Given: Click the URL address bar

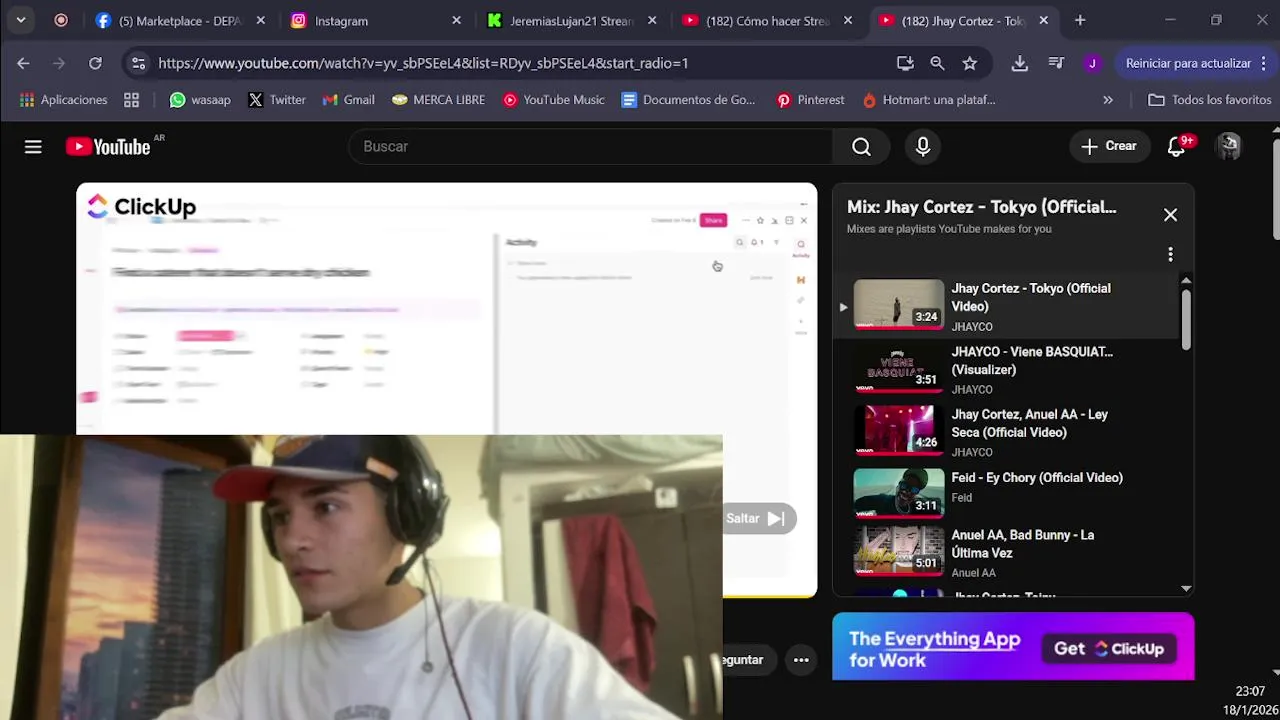Looking at the screenshot, I should [x=520, y=63].
